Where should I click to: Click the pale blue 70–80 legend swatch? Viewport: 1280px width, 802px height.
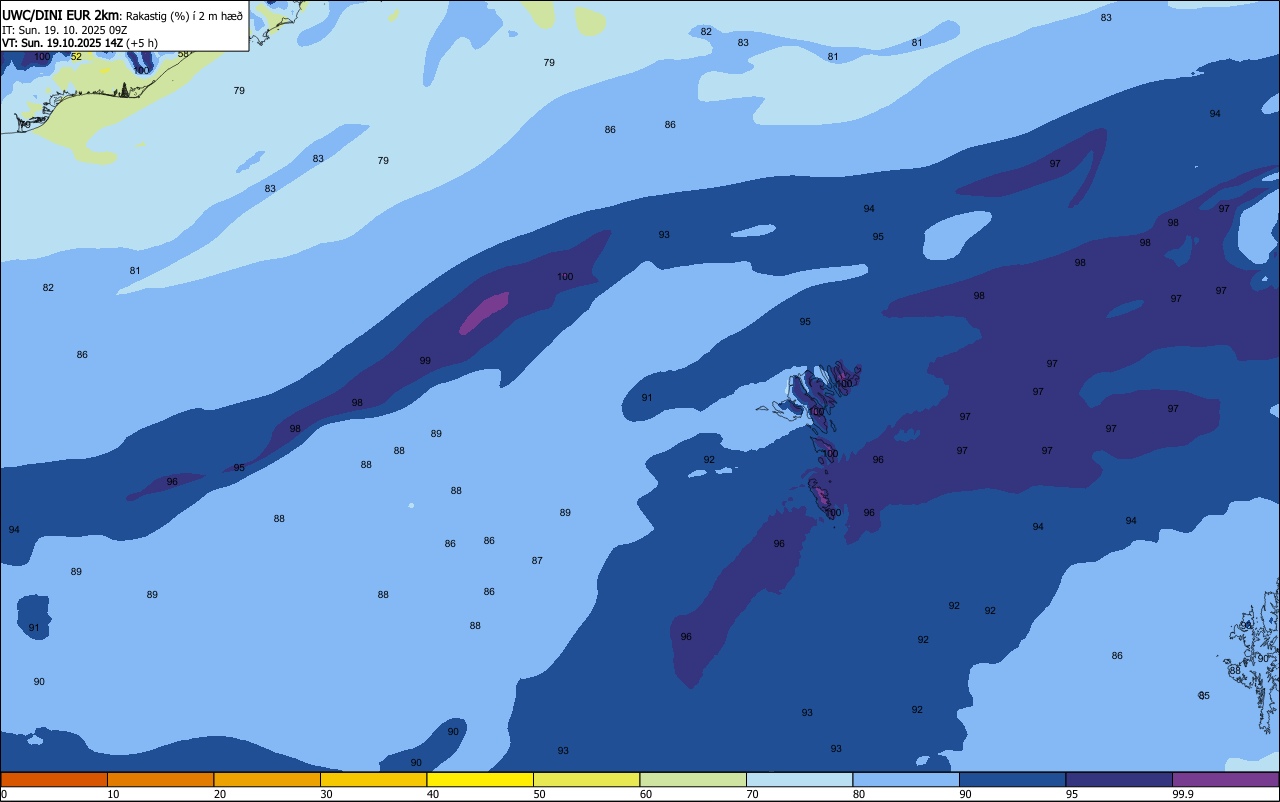[799, 779]
